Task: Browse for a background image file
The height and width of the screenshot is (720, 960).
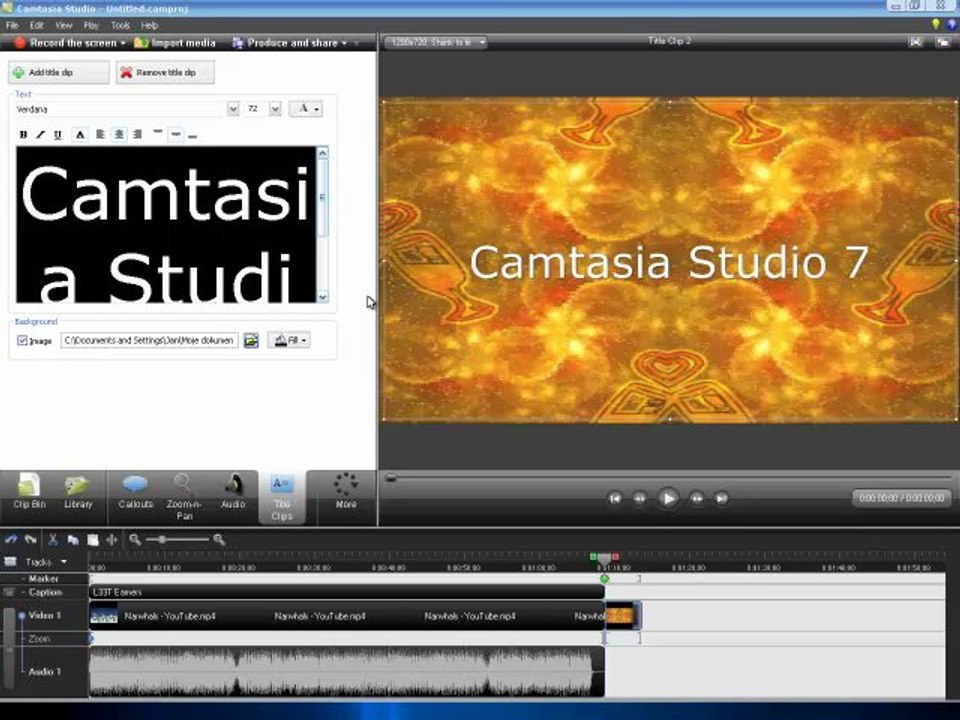Action: pos(251,340)
